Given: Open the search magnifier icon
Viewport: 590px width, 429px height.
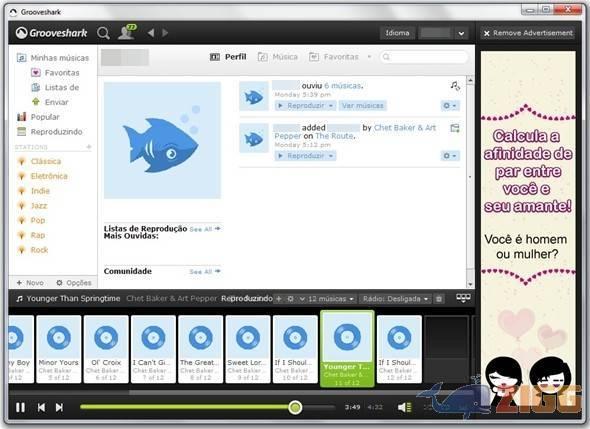Looking at the screenshot, I should coord(103,33).
